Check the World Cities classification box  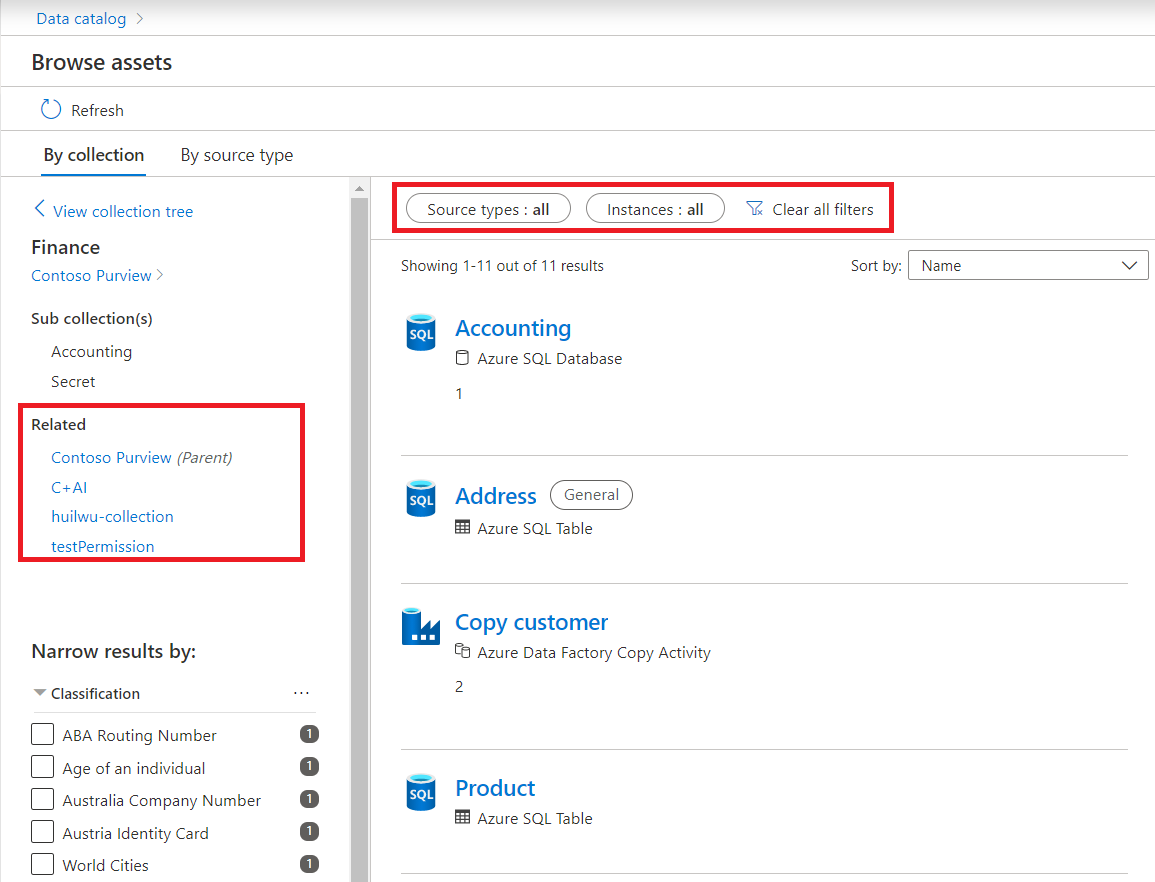click(x=43, y=864)
